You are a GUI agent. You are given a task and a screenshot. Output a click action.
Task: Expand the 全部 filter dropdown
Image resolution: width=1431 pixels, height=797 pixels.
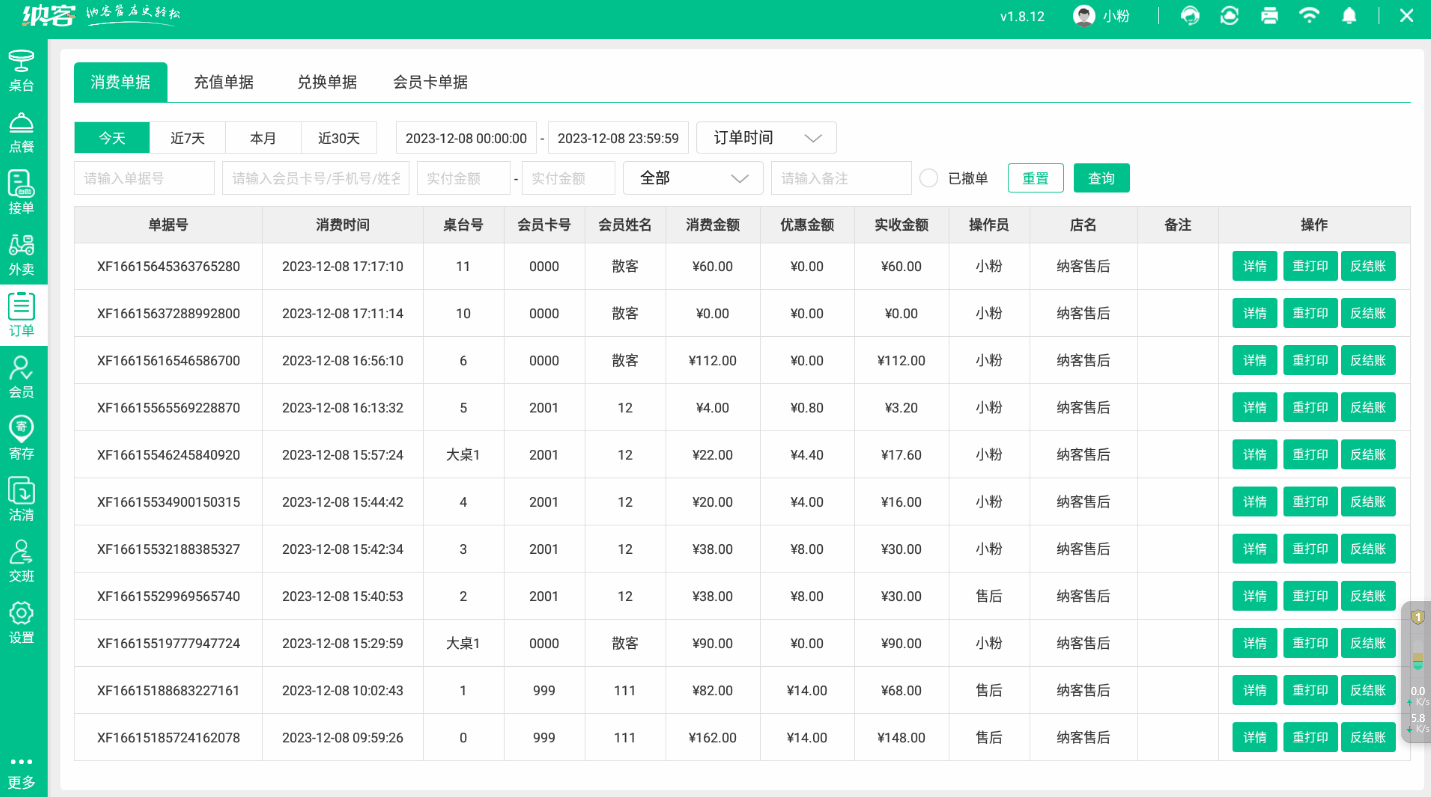coord(693,177)
